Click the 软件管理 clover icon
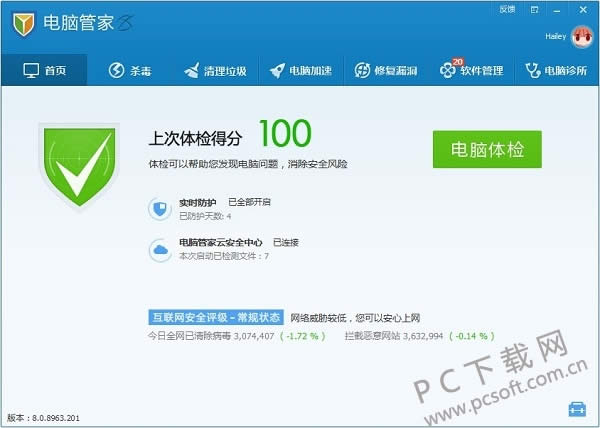The image size is (600, 428). pyautogui.click(x=448, y=71)
